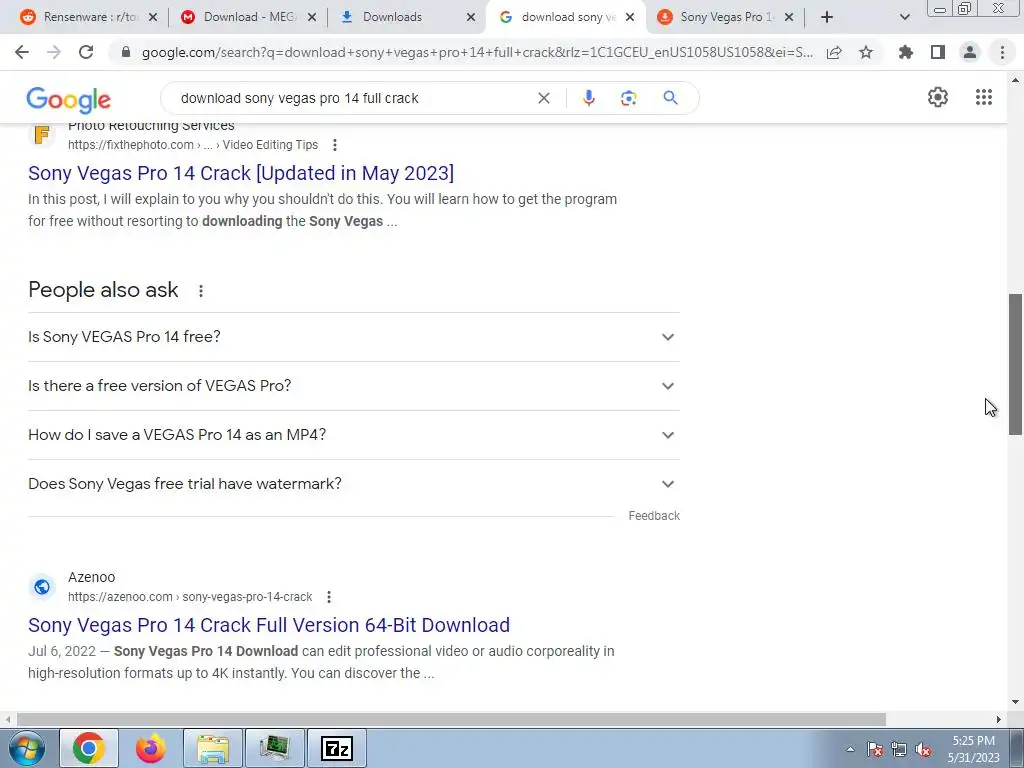
Task: Open more options for People also ask
Action: pos(201,291)
